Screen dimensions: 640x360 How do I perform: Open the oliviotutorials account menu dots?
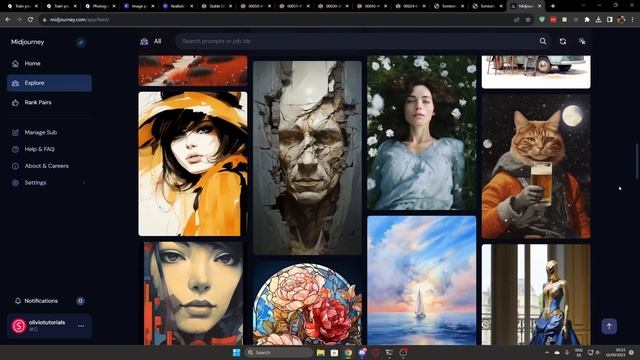(x=81, y=326)
